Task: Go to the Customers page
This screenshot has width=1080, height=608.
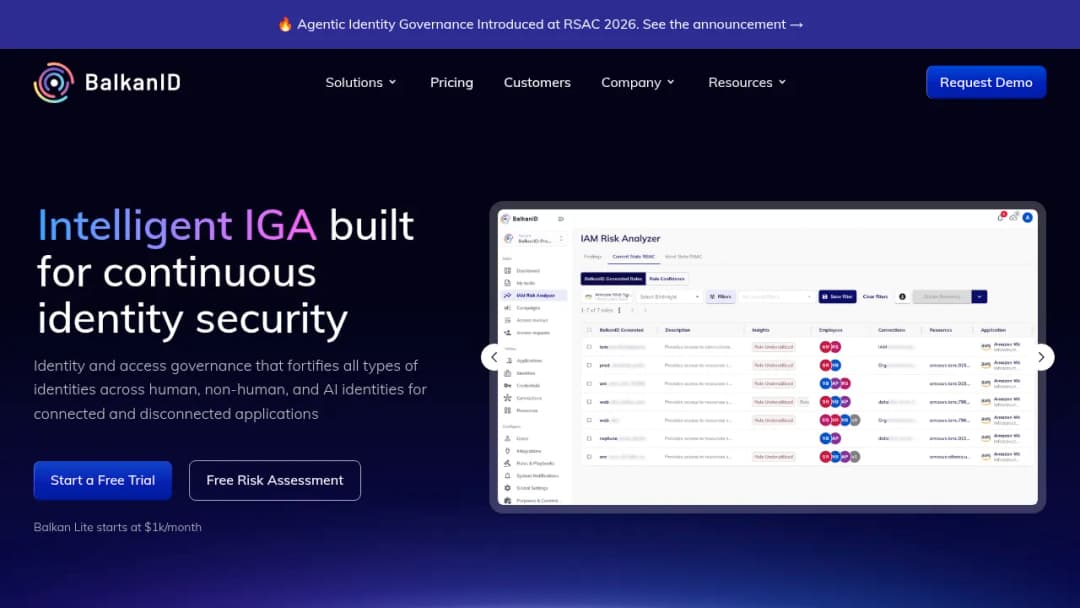Action: 537,83
